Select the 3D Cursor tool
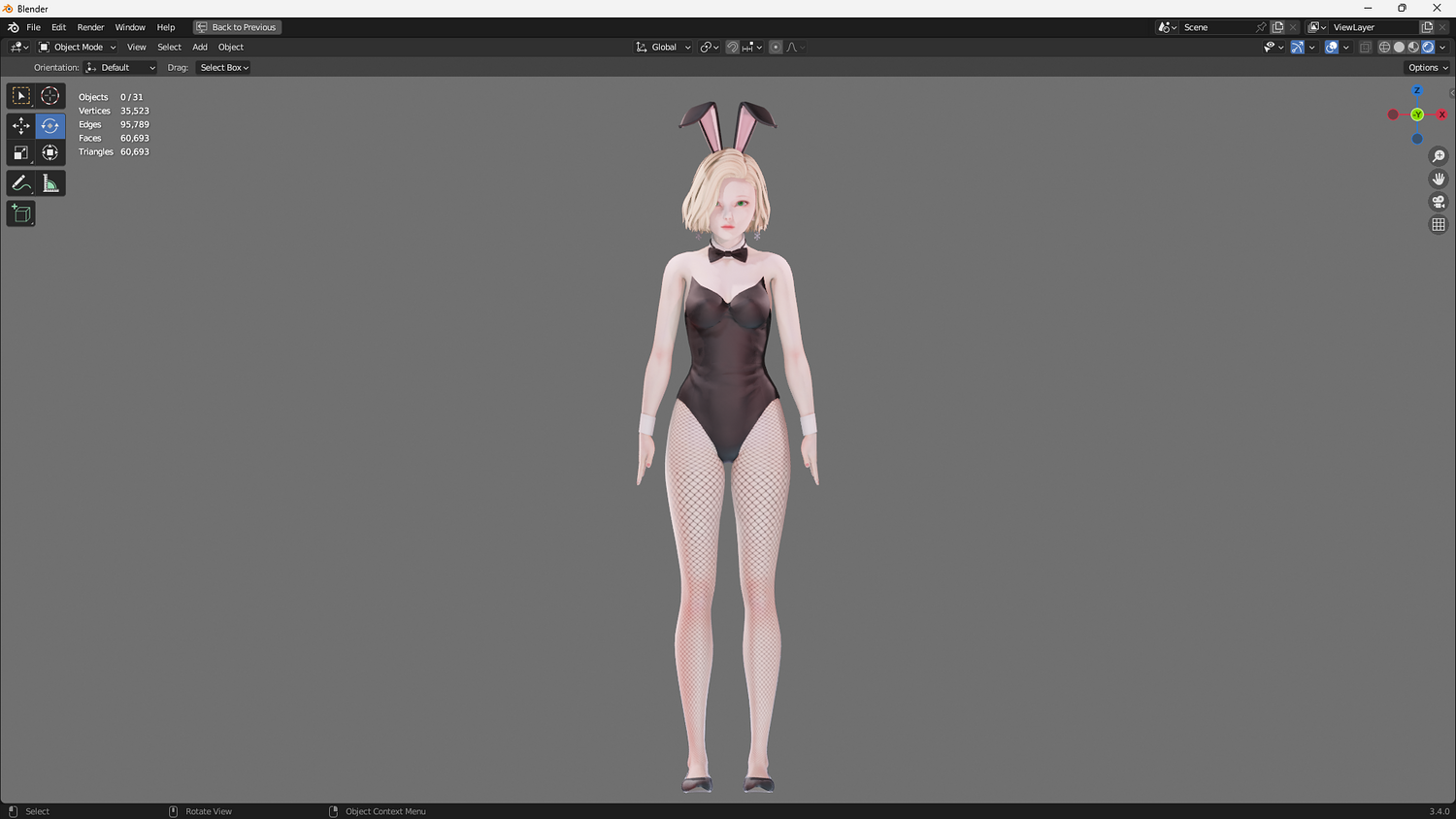Image resolution: width=1456 pixels, height=819 pixels. click(x=50, y=96)
